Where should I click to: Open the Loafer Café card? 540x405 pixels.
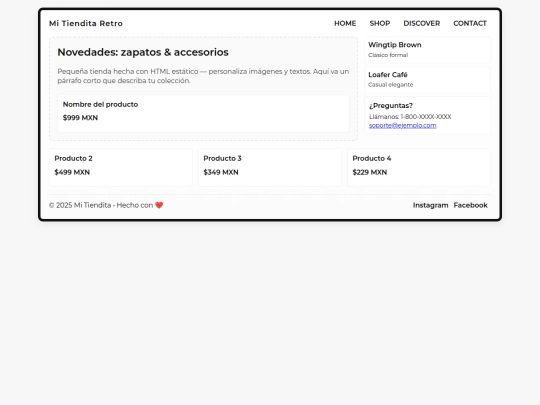point(427,80)
